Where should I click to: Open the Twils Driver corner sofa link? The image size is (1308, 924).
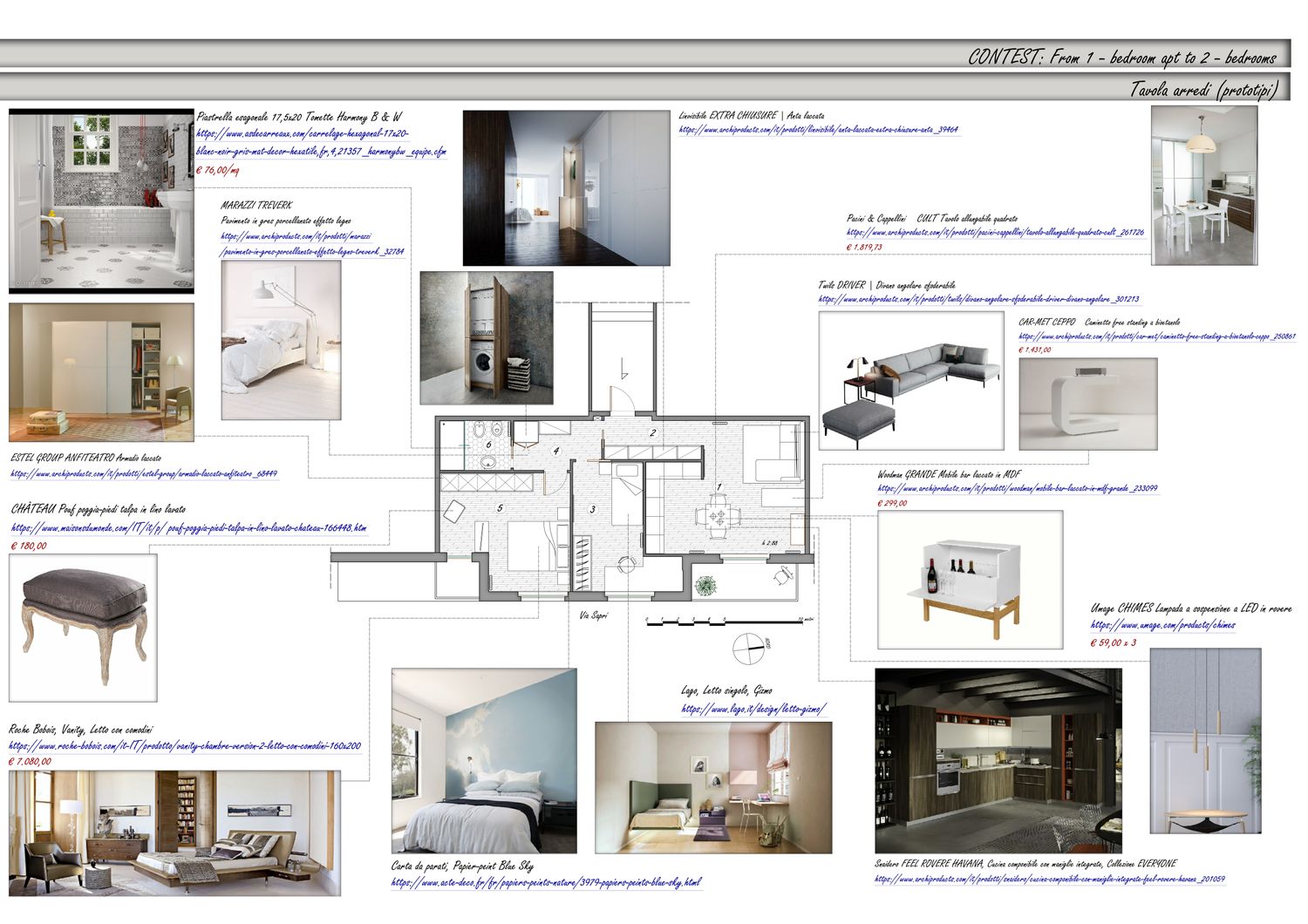pyautogui.click(x=978, y=300)
